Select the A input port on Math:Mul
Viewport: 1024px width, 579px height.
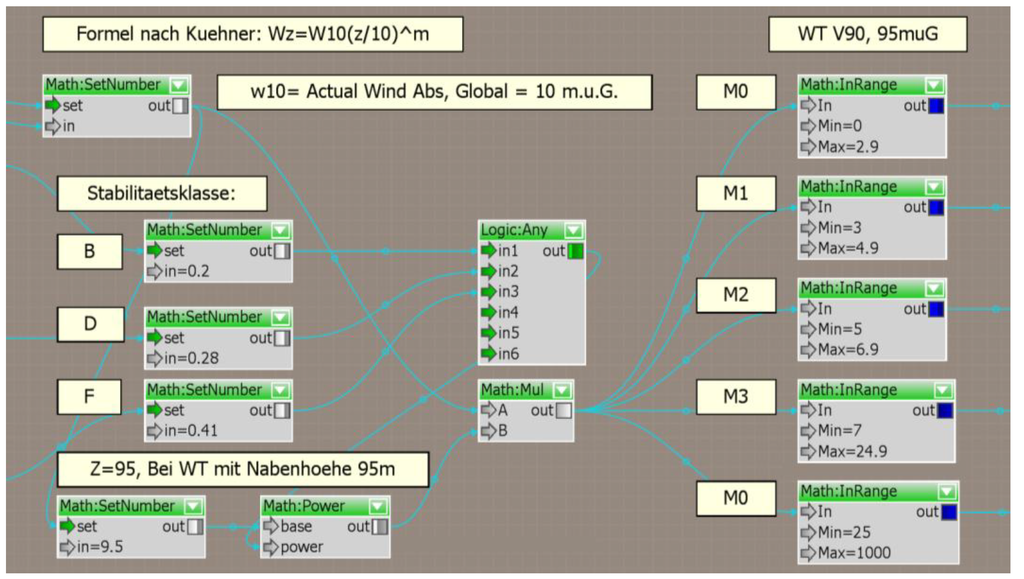(489, 410)
